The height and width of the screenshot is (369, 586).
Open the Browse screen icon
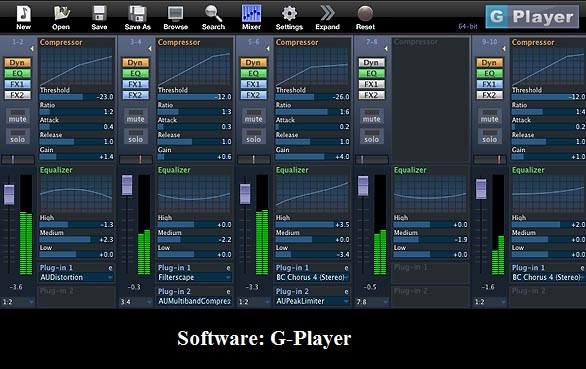tap(175, 14)
